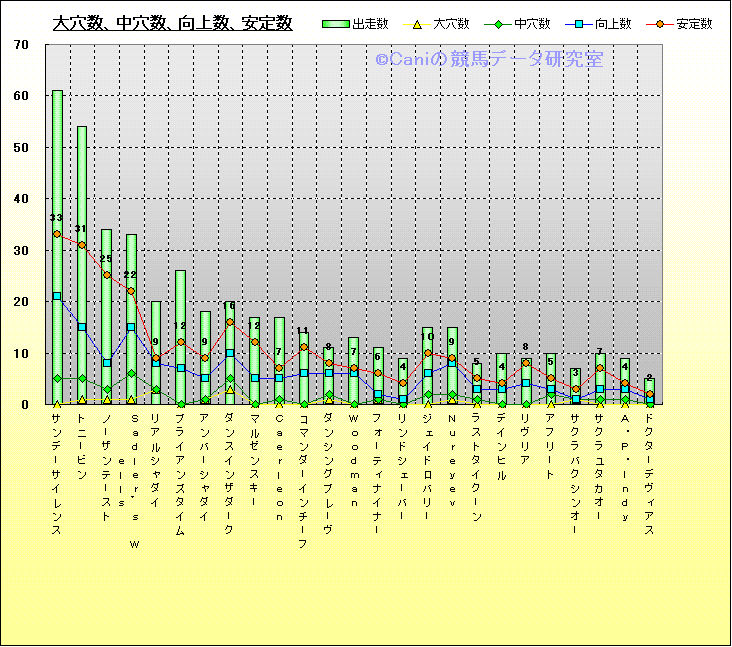Click the 70 value on the vertical axis
Image resolution: width=732 pixels, height=647 pixels.
pos(22,45)
